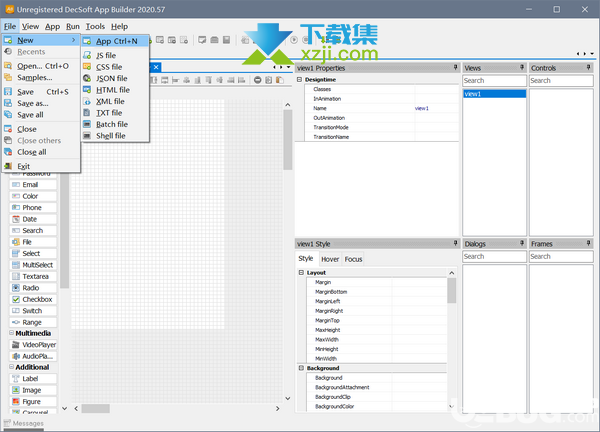
Task: Select the Image control
Action: pyautogui.click(x=33, y=390)
